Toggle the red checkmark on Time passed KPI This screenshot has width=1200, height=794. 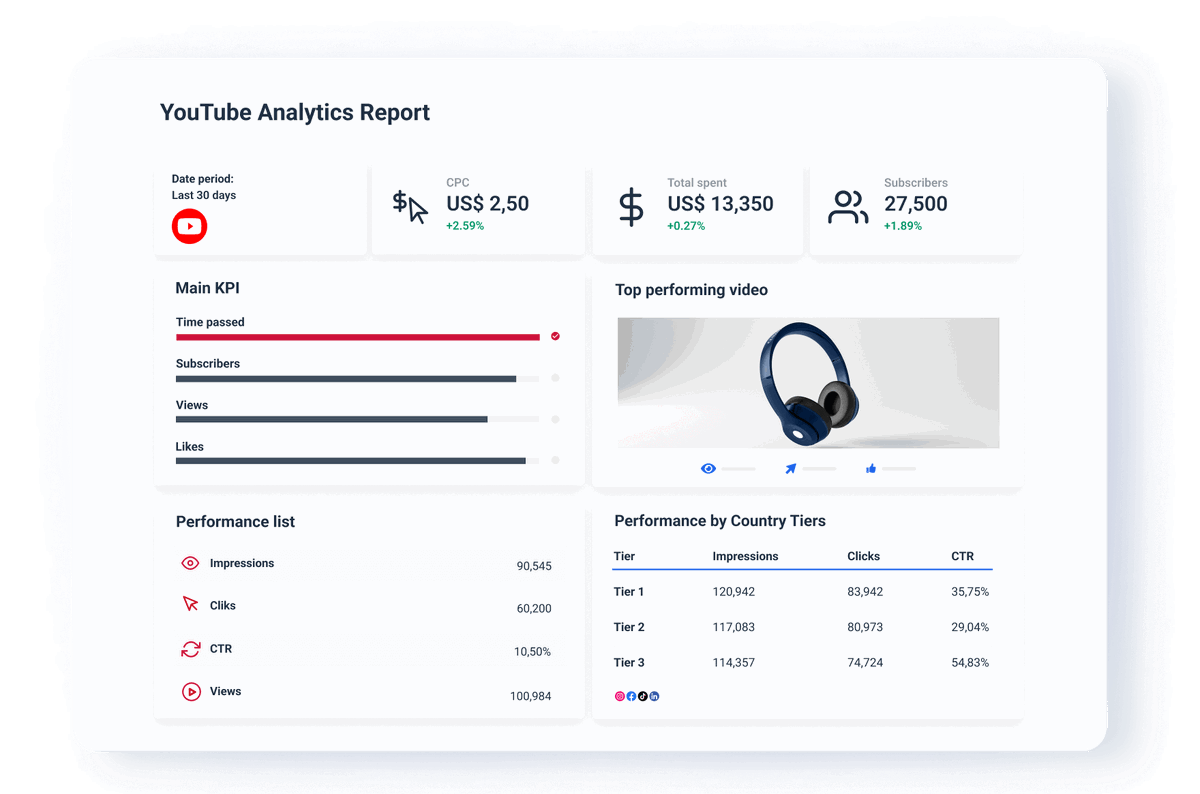click(x=555, y=336)
